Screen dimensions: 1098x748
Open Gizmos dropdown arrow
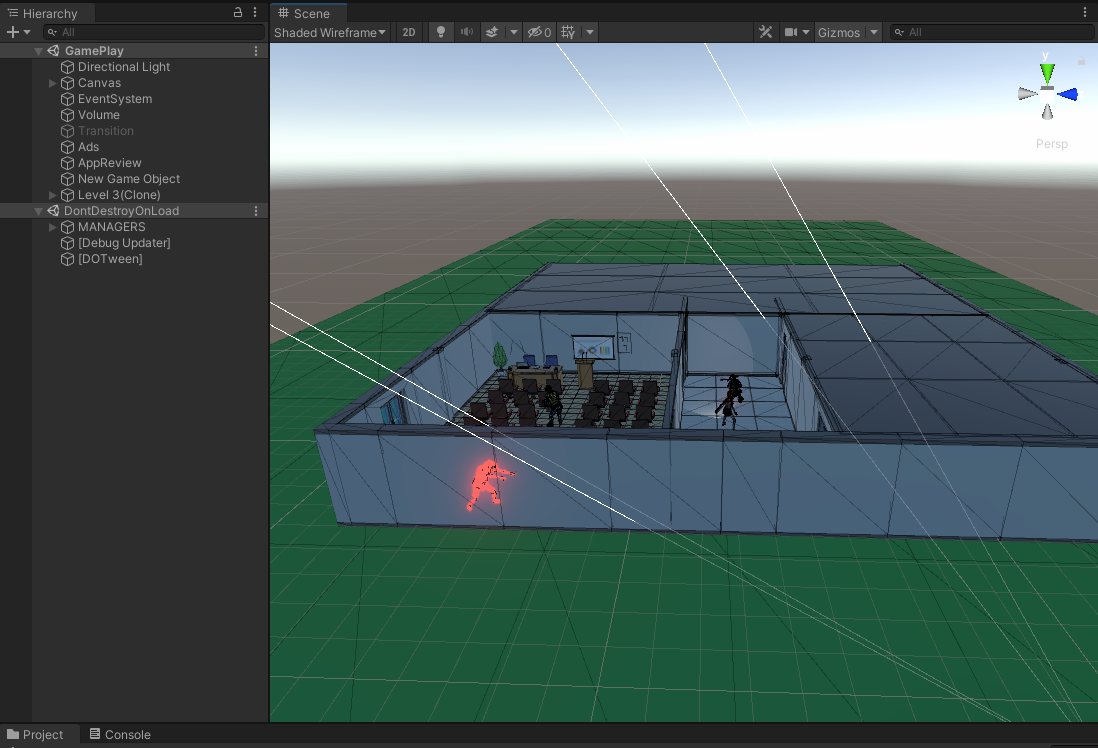click(x=873, y=32)
